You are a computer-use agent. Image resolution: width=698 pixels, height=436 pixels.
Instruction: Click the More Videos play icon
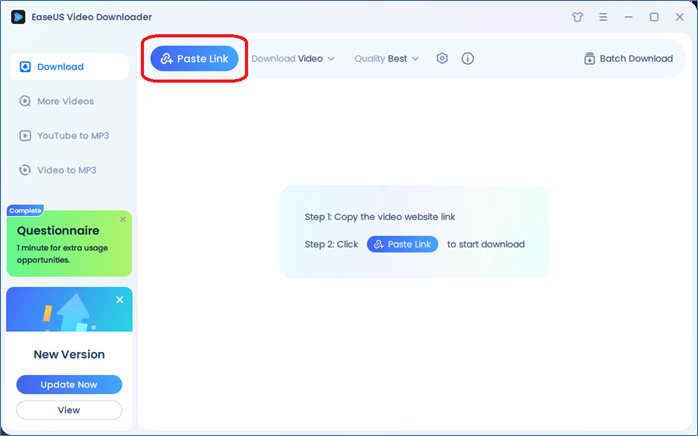tap(25, 101)
